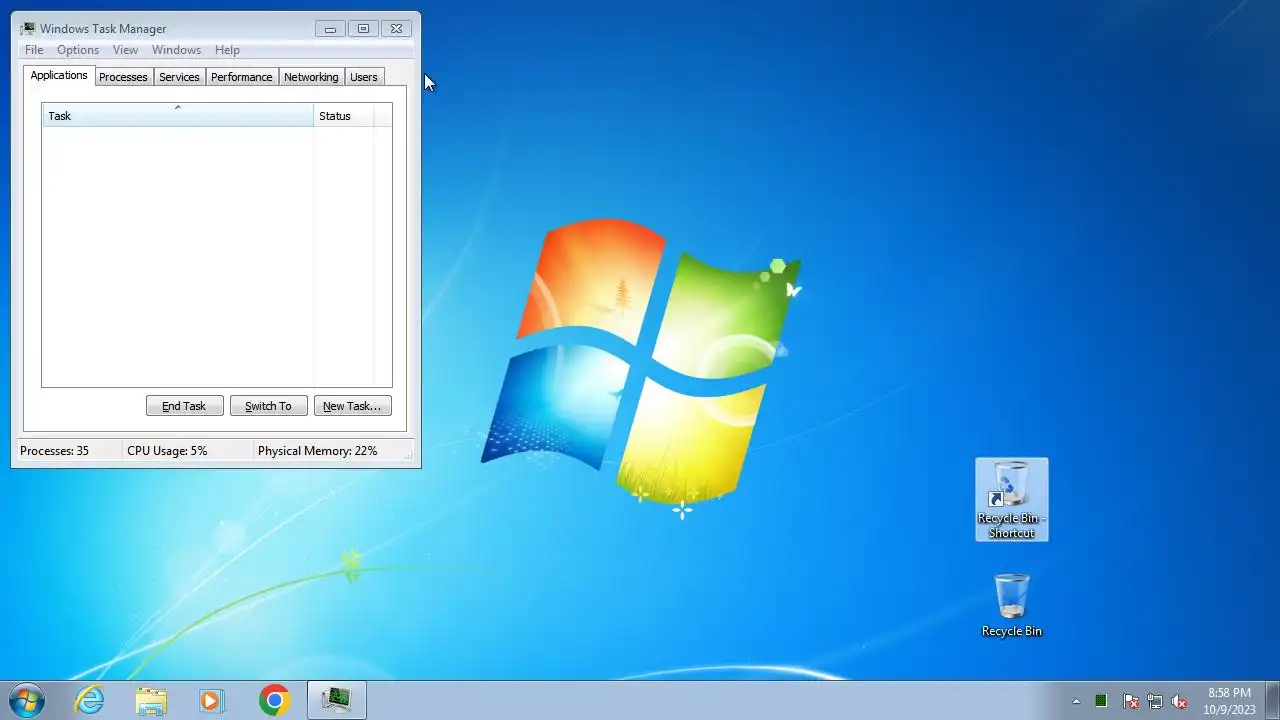The image size is (1280, 720).
Task: Sort by the Status column header
Action: pos(344,115)
